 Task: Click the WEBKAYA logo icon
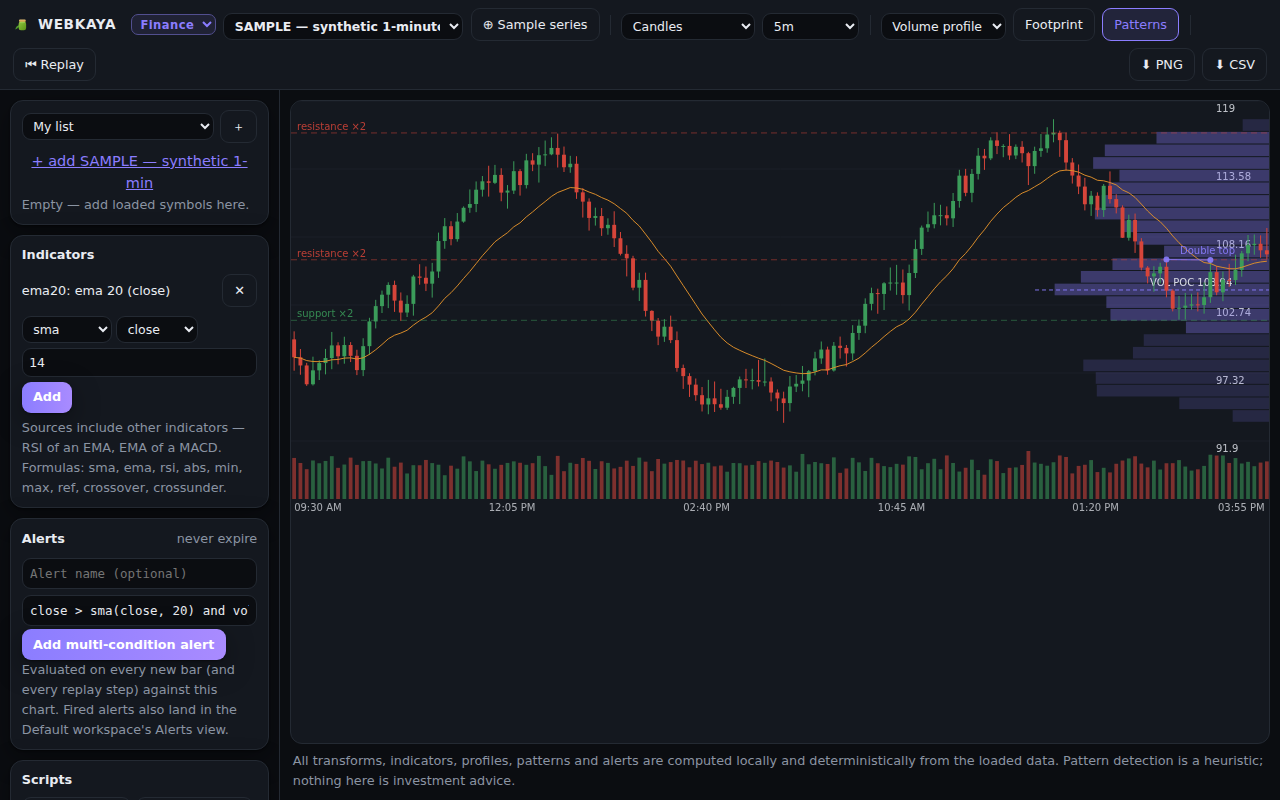(21, 25)
